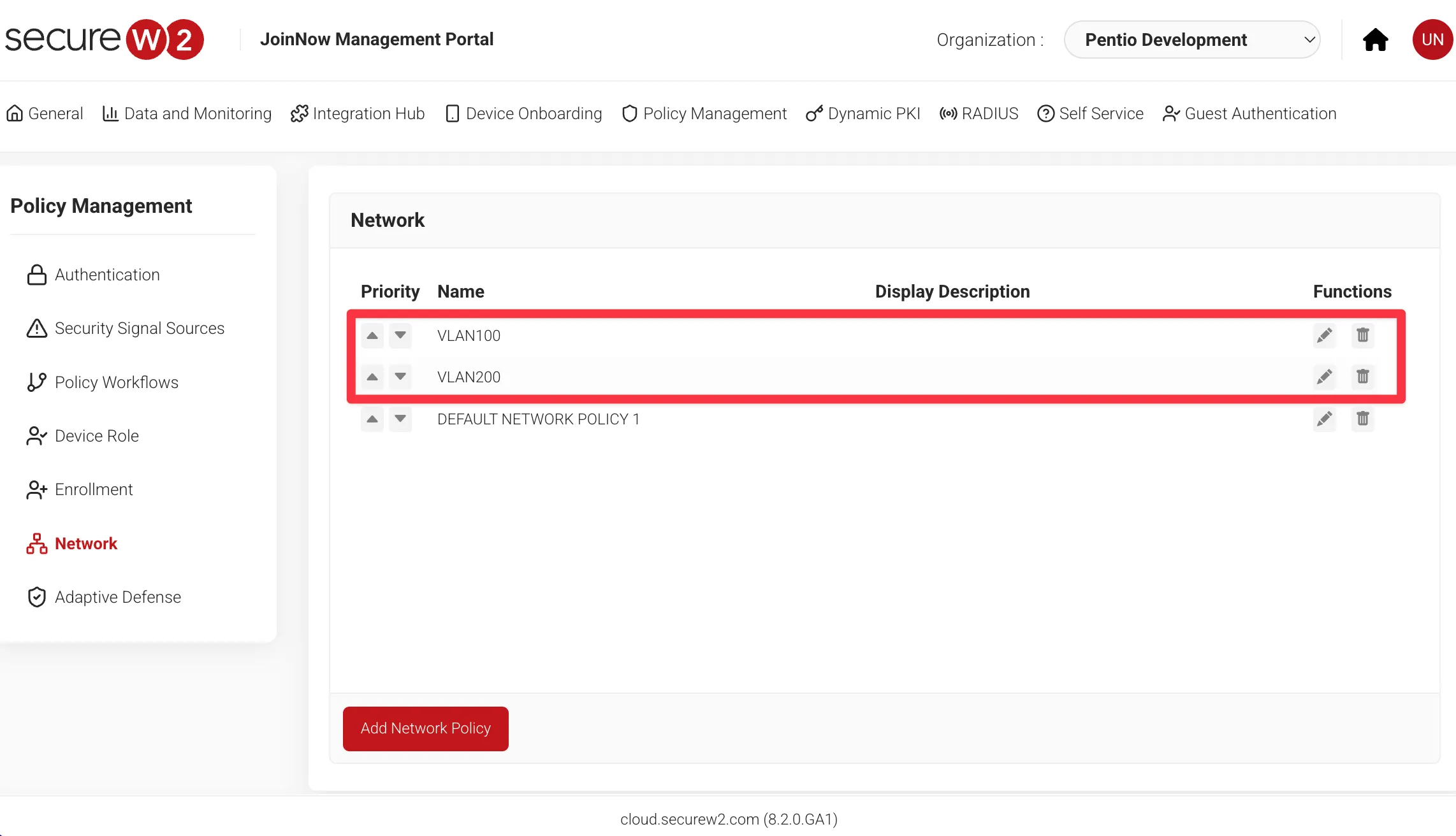Move VLAN100 priority down

(x=400, y=335)
